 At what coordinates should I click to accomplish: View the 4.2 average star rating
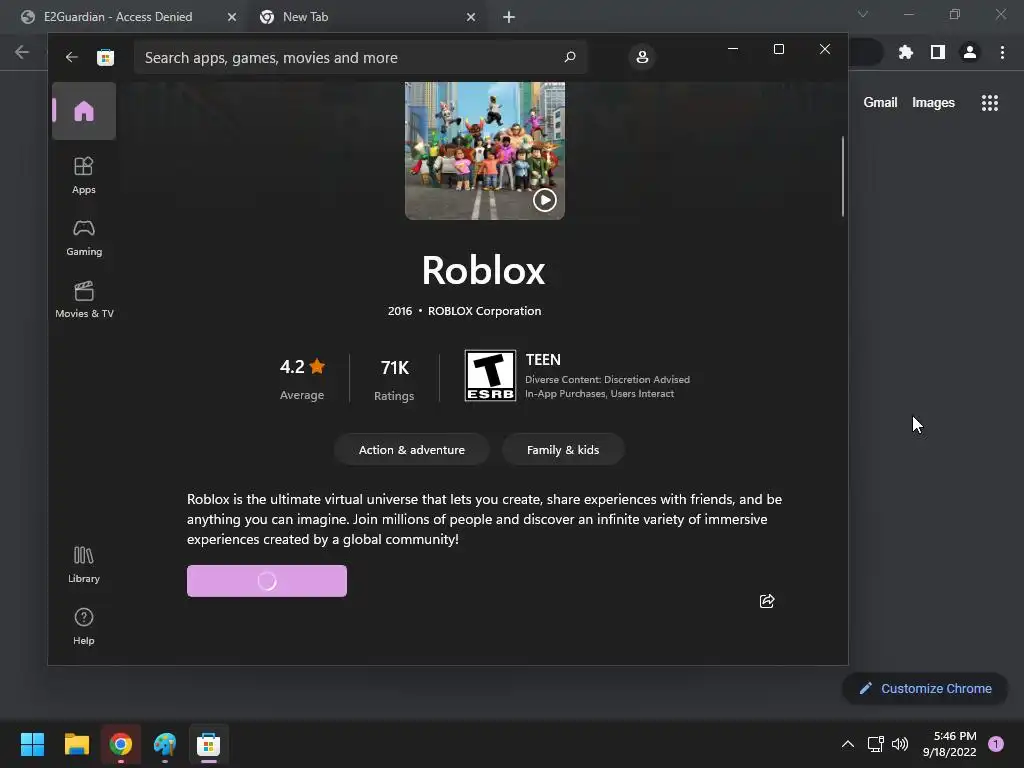tap(302, 378)
